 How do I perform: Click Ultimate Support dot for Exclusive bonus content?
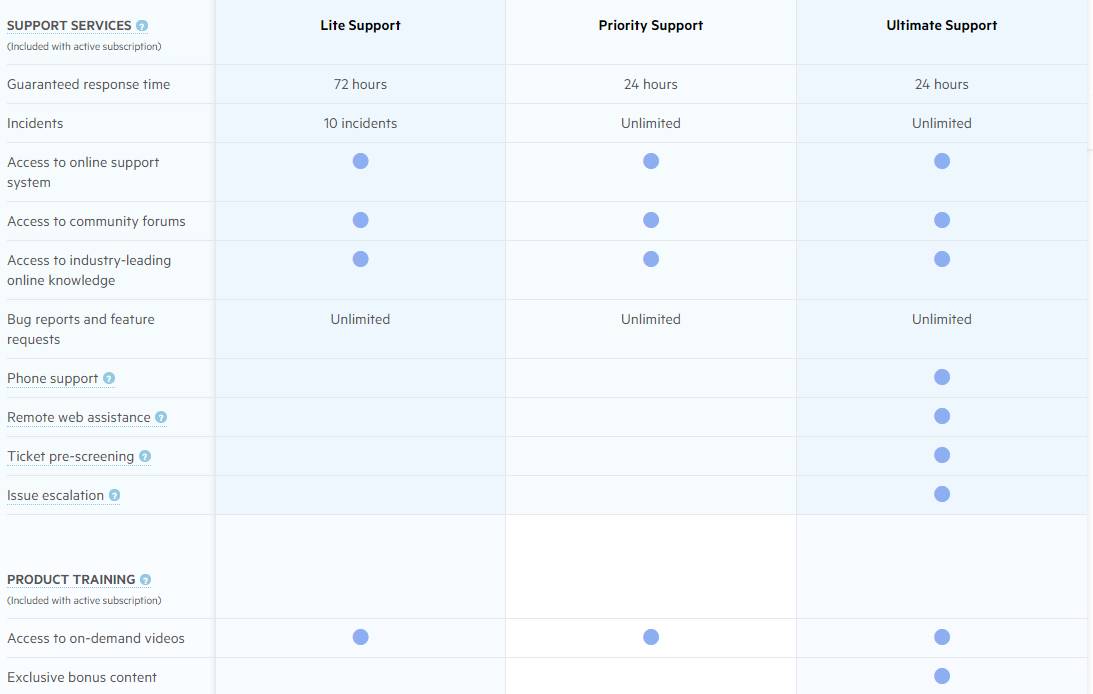tap(941, 676)
